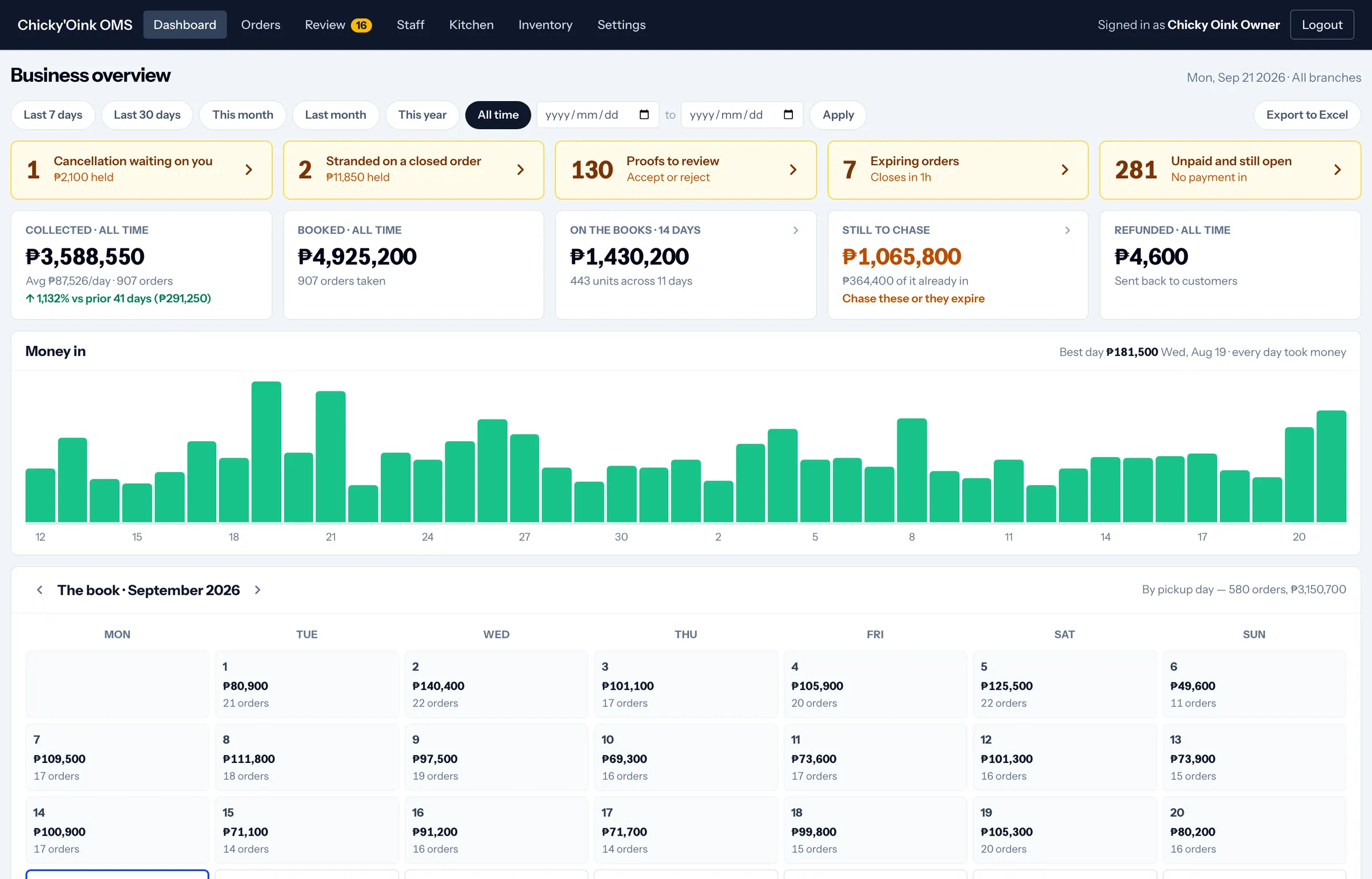Go to next month in The book
This screenshot has width=1372, height=879.
tap(257, 590)
